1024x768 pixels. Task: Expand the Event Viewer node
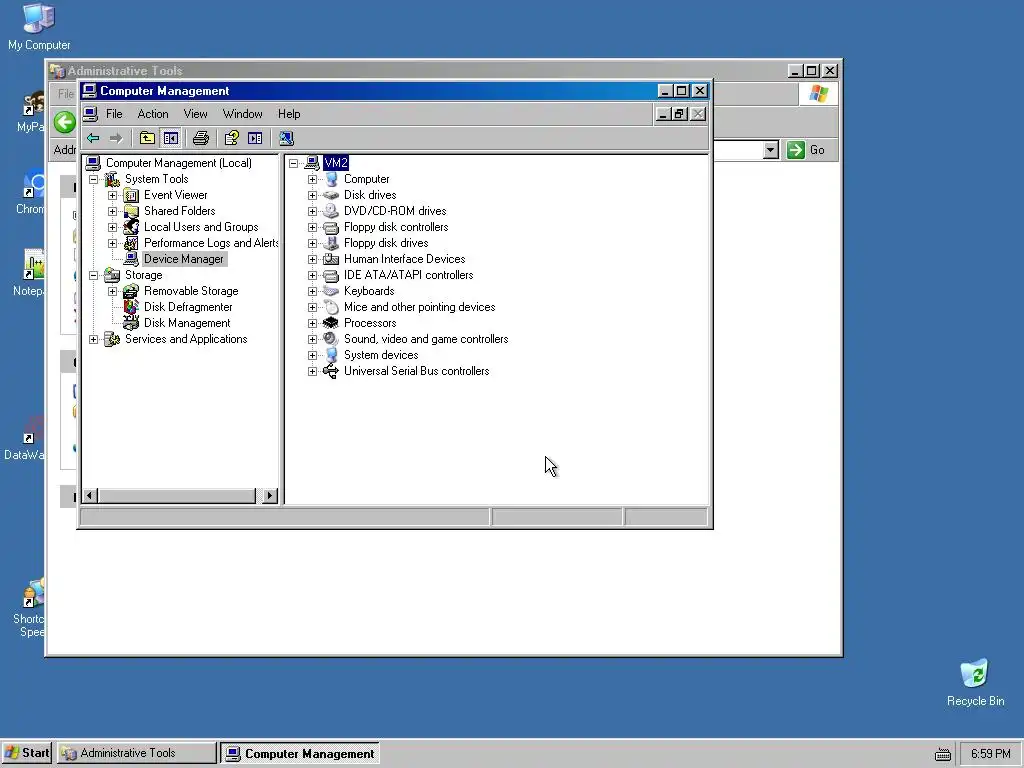(x=112, y=195)
